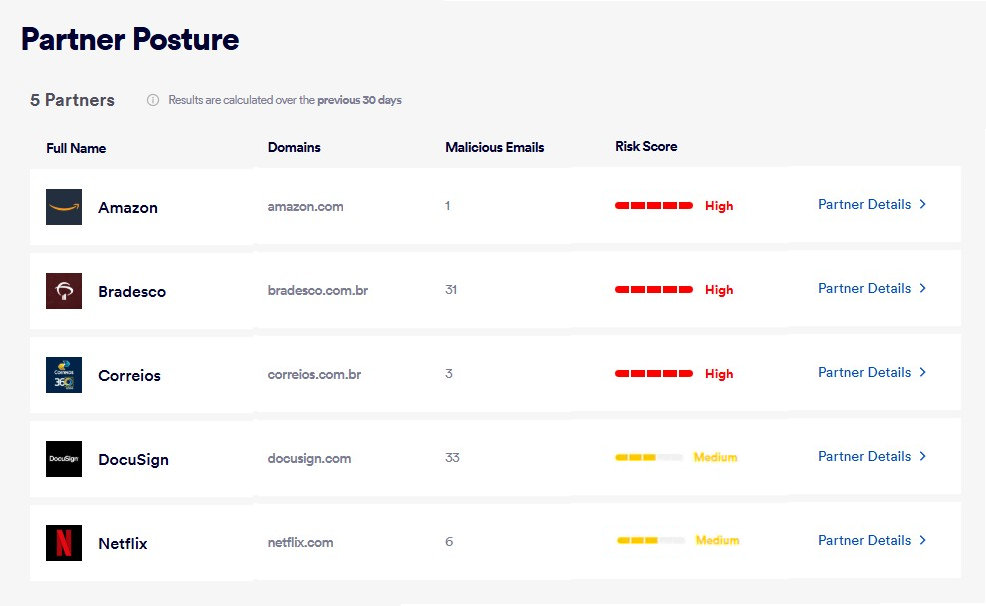Viewport: 986px width, 606px height.
Task: Click DocuSign's yellow Medium risk bar
Action: click(x=649, y=457)
